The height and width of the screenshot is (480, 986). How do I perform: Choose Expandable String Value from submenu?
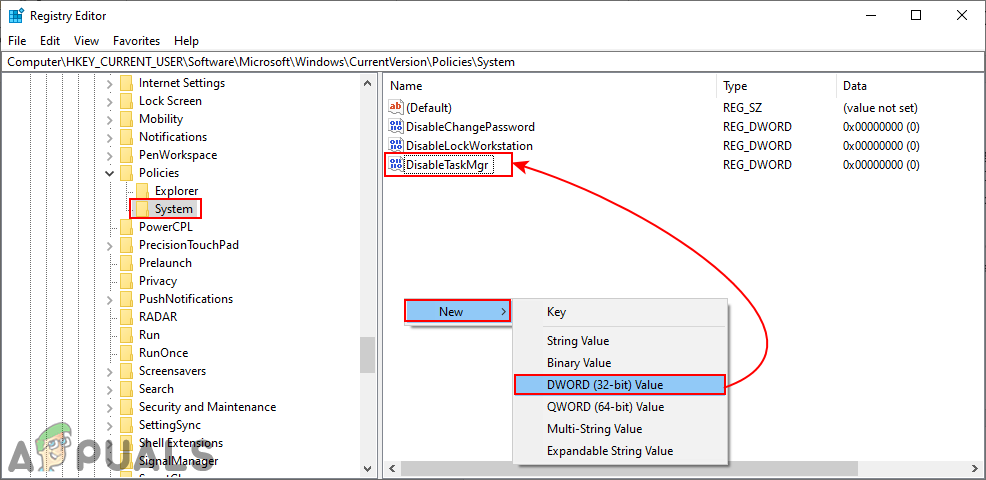click(x=619, y=451)
